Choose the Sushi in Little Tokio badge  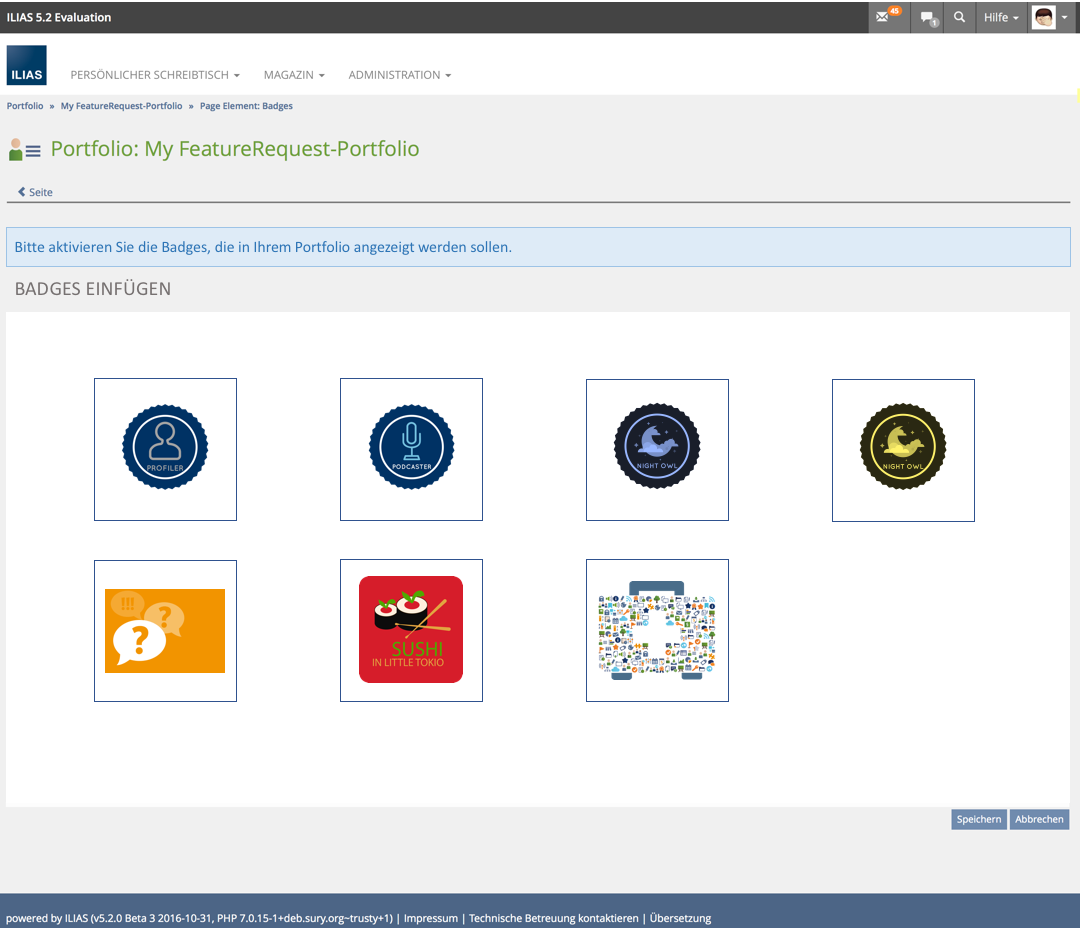point(411,630)
